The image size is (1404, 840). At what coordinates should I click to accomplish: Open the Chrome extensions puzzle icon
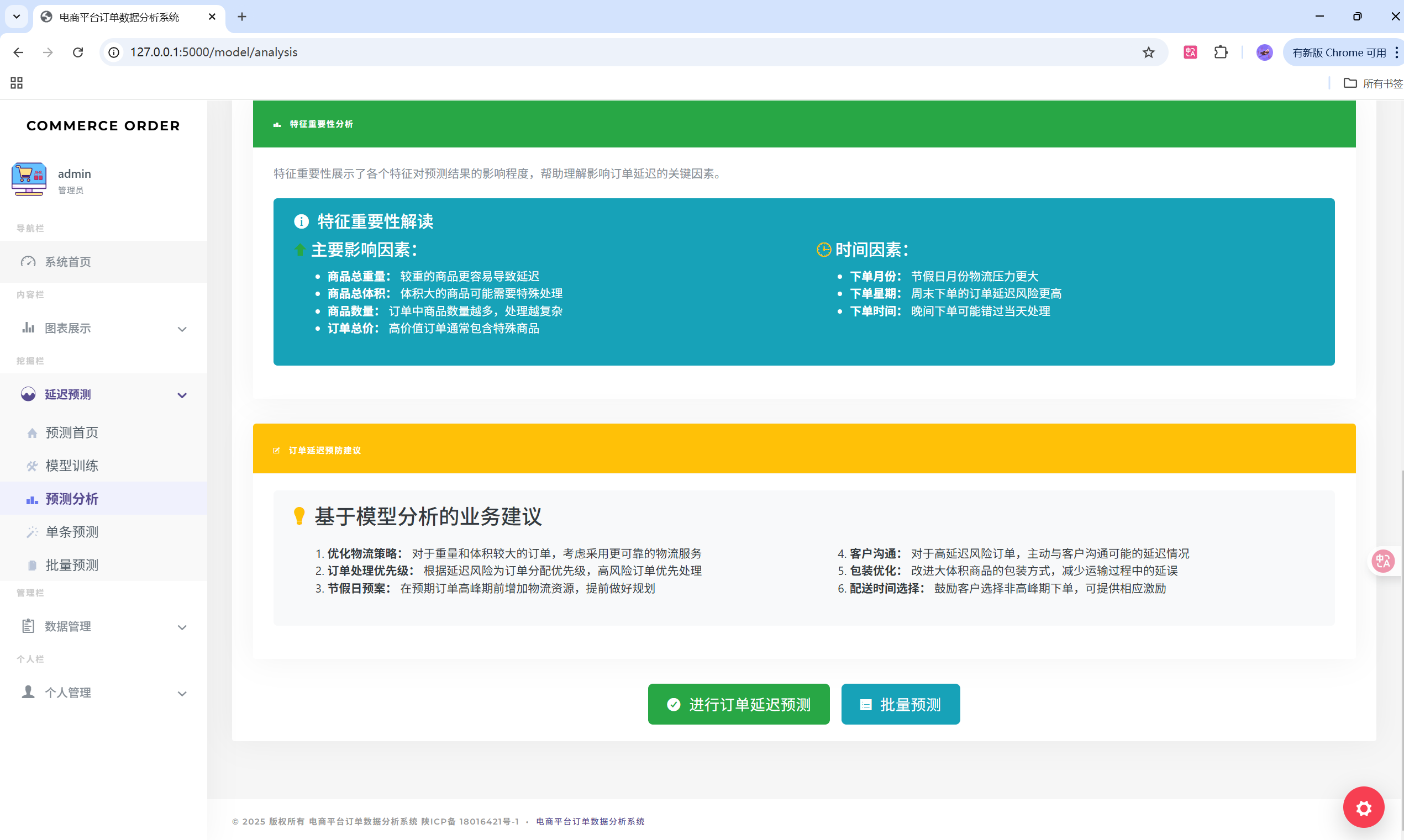point(1221,52)
